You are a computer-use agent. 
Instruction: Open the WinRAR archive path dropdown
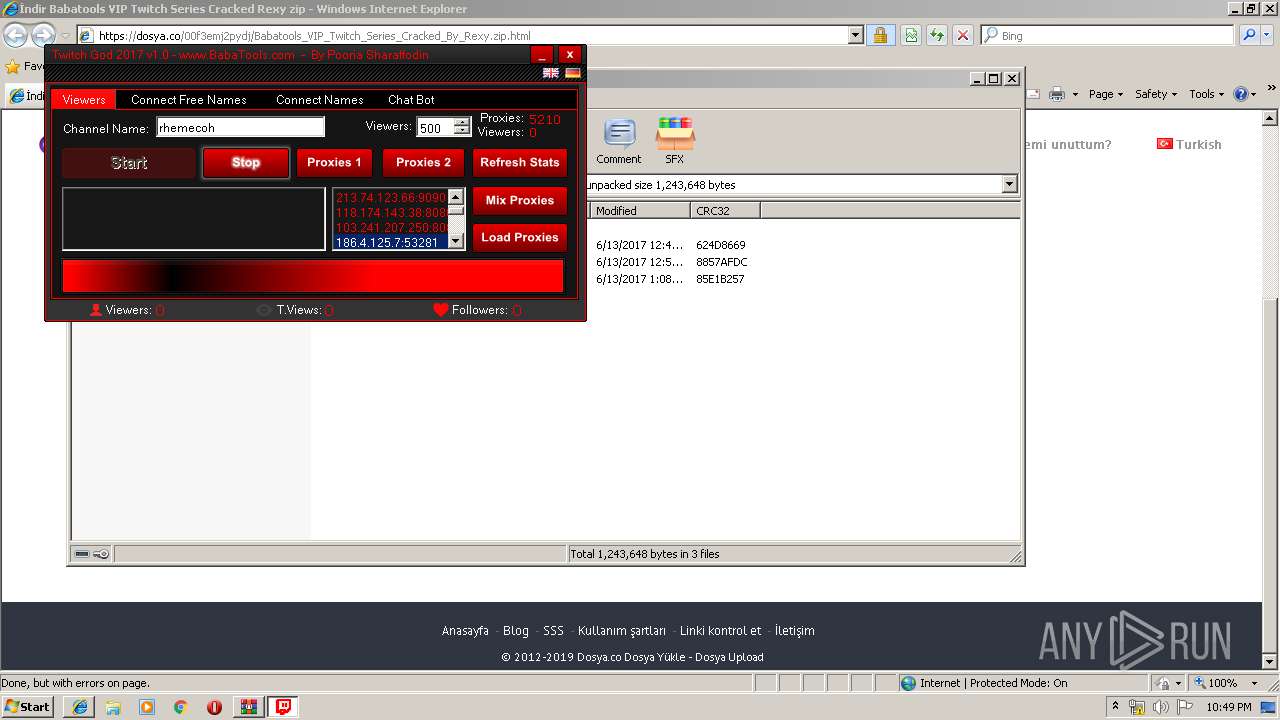click(1009, 184)
